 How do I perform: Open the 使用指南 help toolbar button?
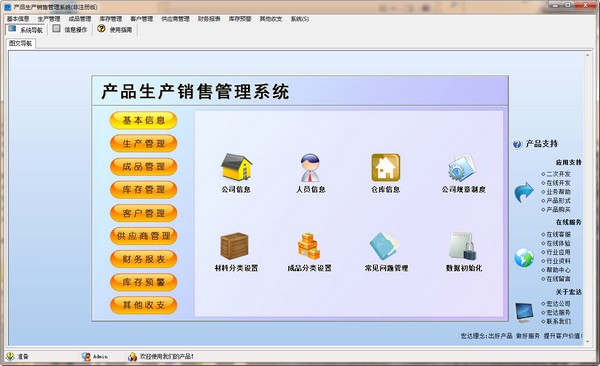tap(114, 29)
